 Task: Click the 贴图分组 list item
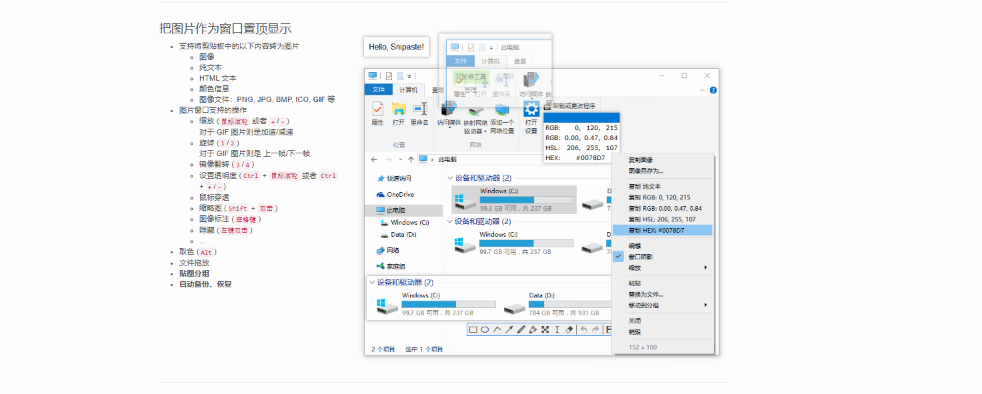click(x=194, y=274)
